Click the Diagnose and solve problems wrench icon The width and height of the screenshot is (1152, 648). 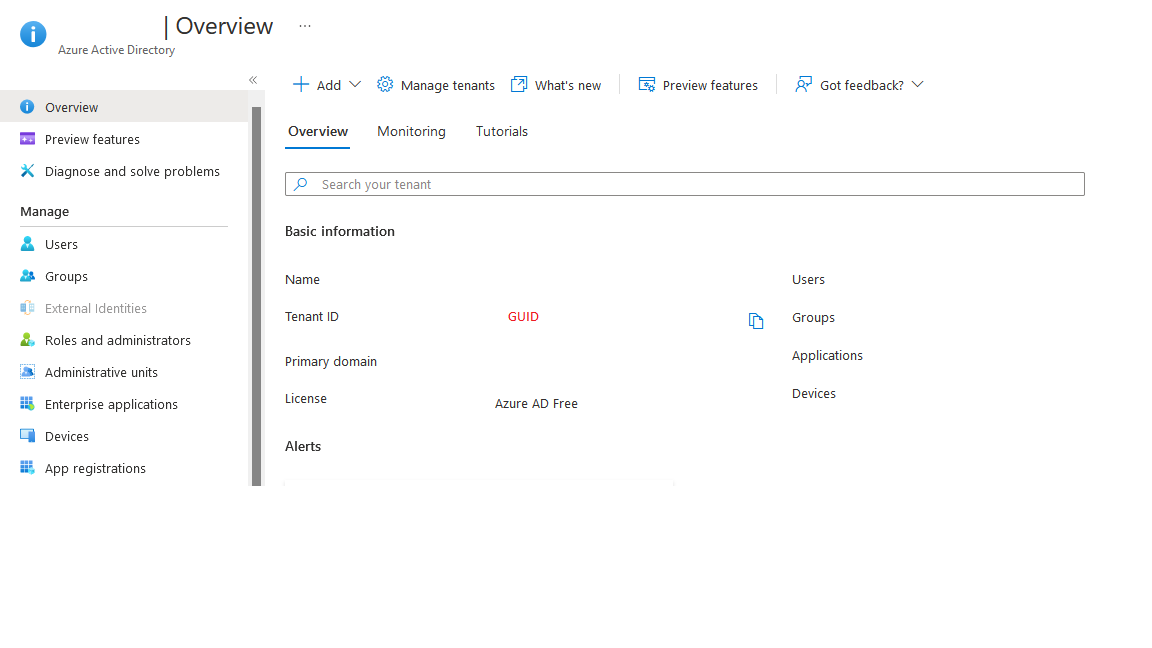pos(27,171)
